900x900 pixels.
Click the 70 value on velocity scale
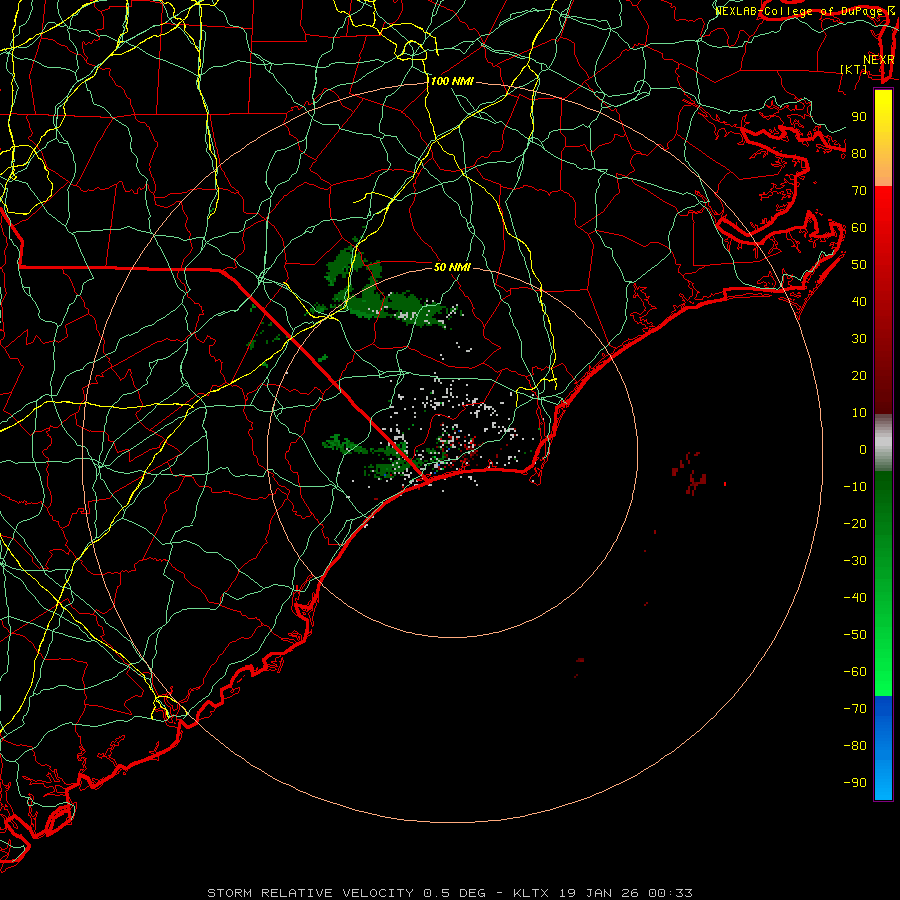859,191
